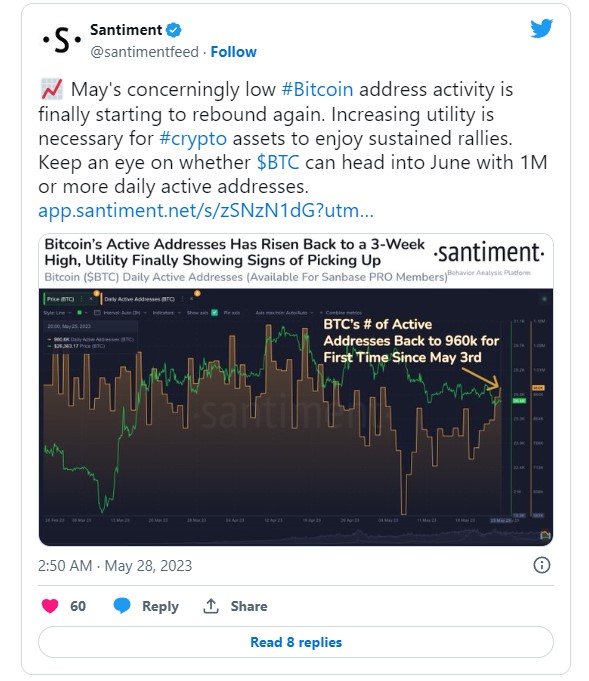The height and width of the screenshot is (681, 589).
Task: Click the Share upload icon
Action: pos(211,605)
